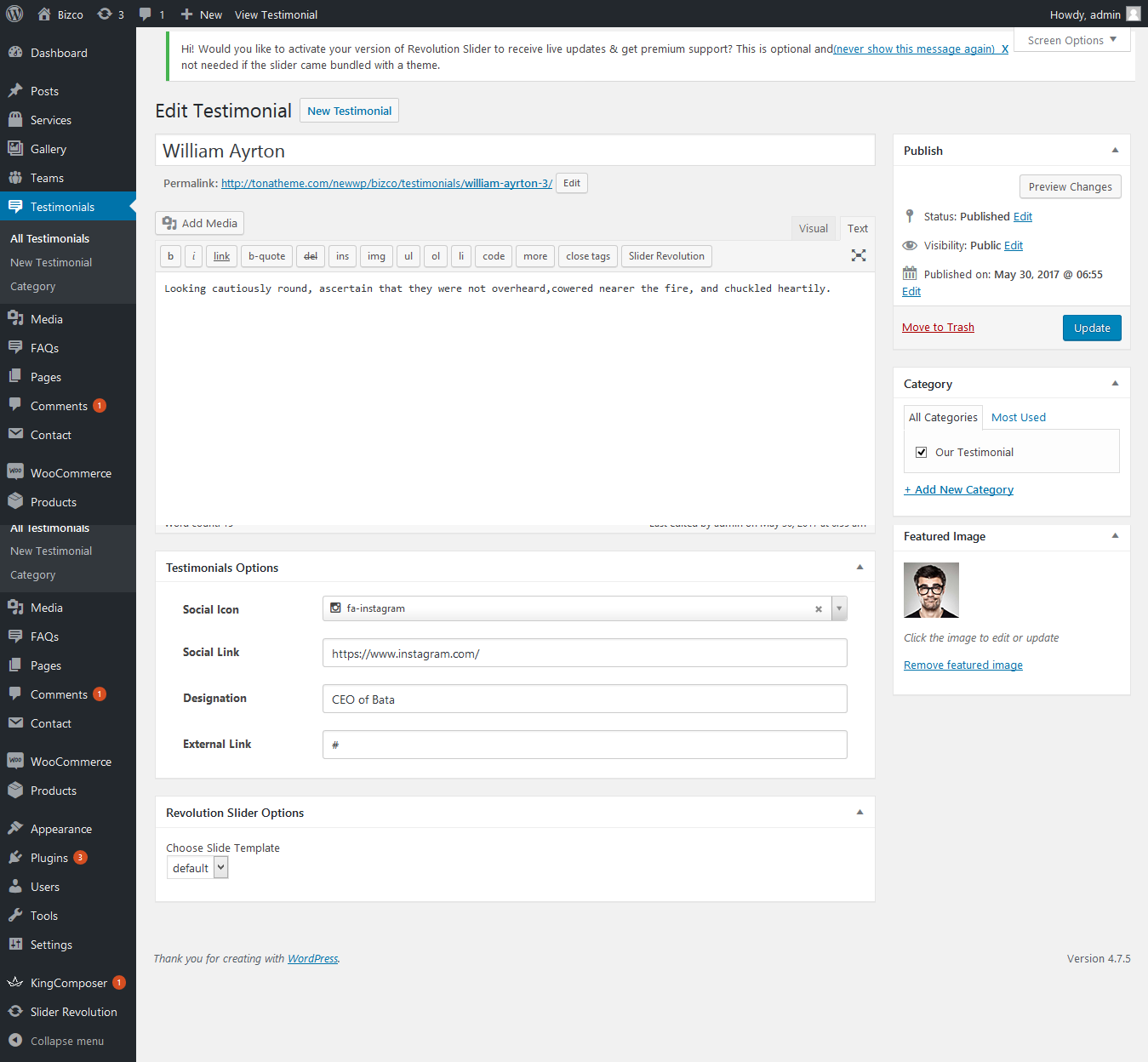
Task: Click the Move to Trash link
Action: (x=938, y=328)
